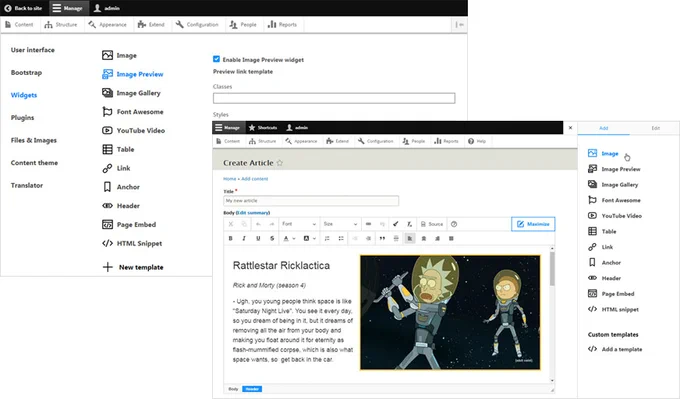Open Table widget settings
The width and height of the screenshot is (680, 399).
click(x=118, y=149)
